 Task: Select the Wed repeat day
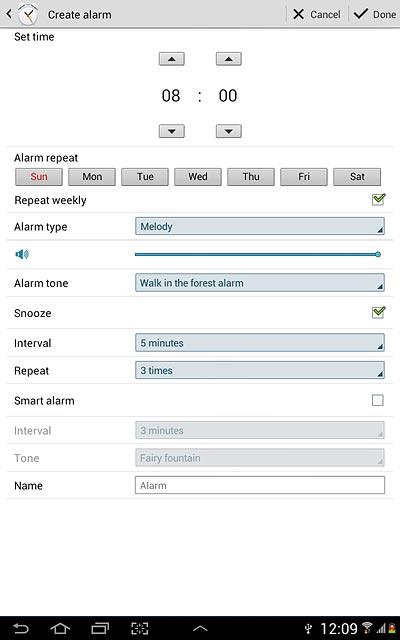[x=198, y=177]
